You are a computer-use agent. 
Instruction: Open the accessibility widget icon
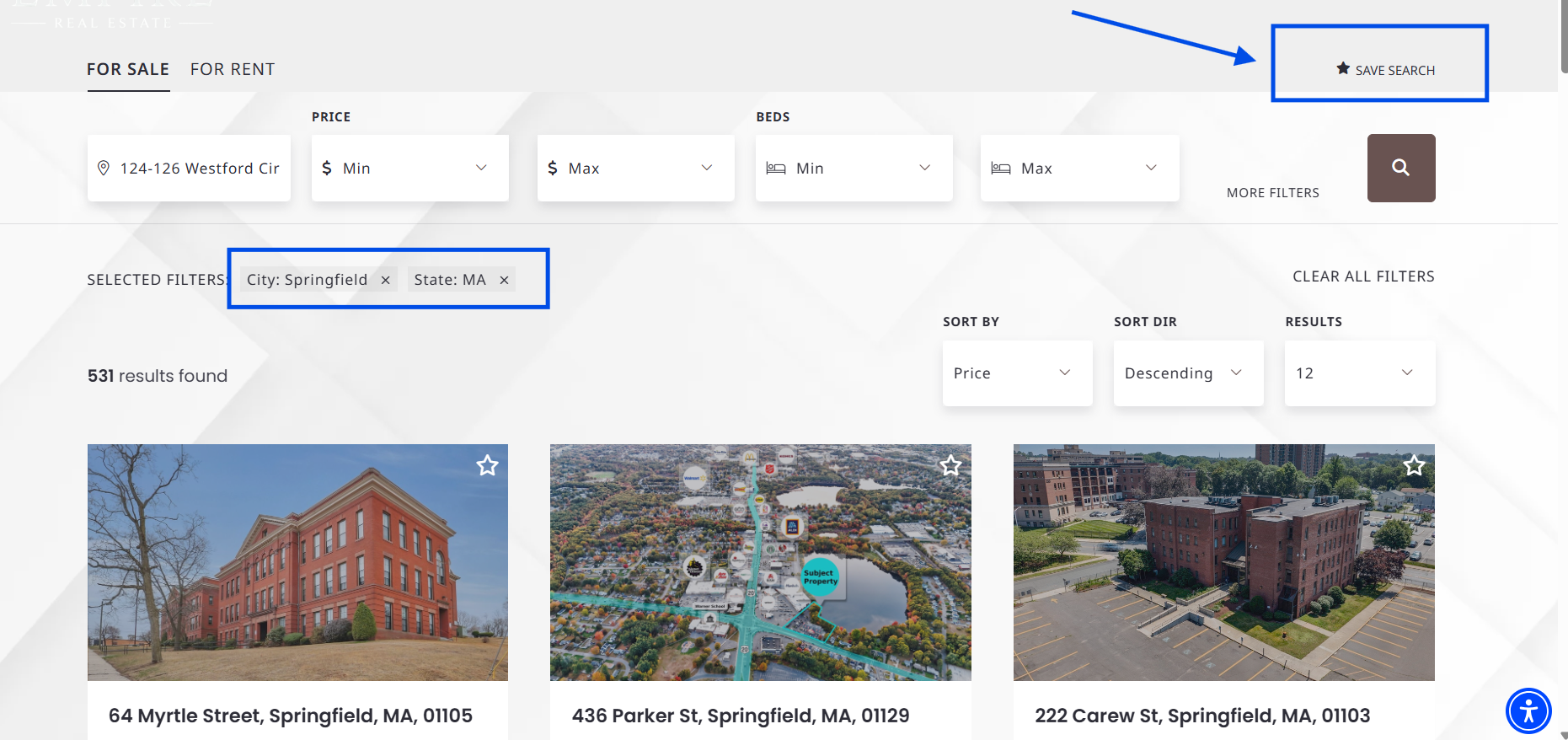tap(1528, 711)
